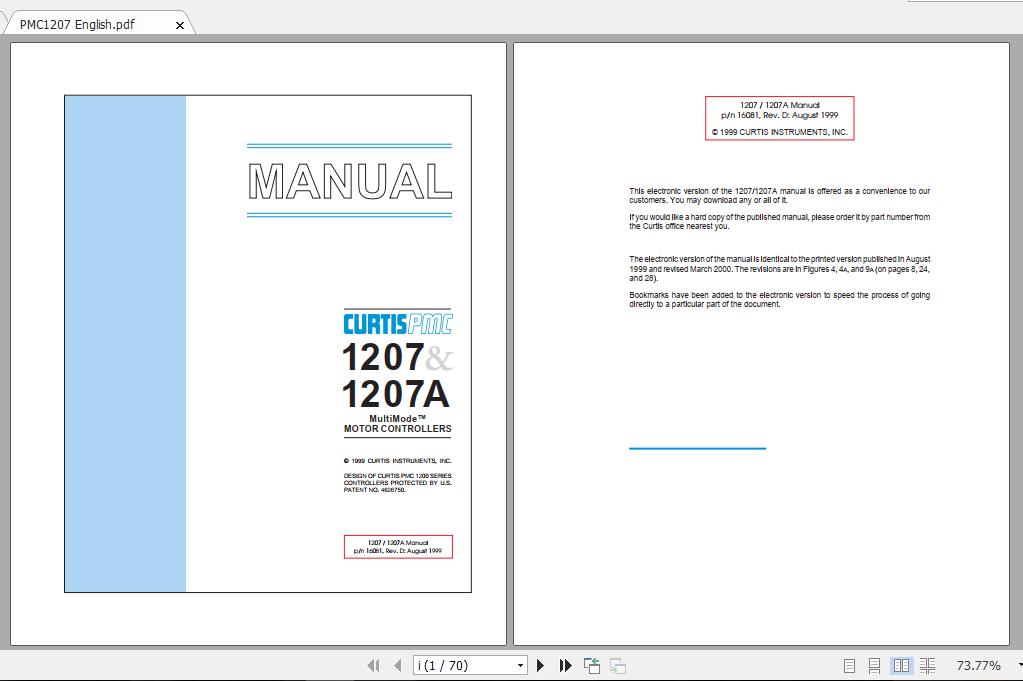The width and height of the screenshot is (1023, 681).
Task: Go back to the previous view
Action: tap(592, 665)
